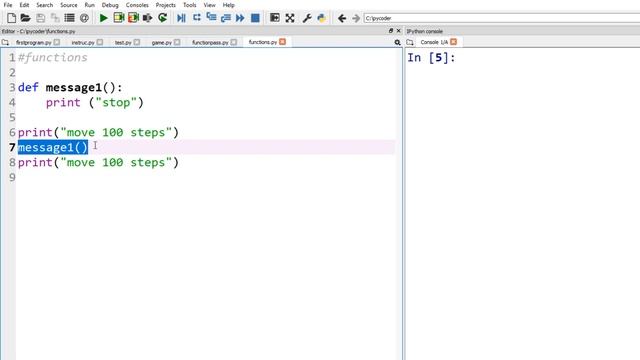Open the Search menu
This screenshot has width=640, height=360.
pyautogui.click(x=44, y=5)
